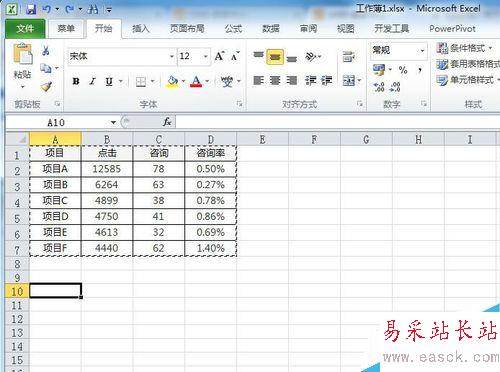Open the font name 宋体 dropdown
The image size is (500, 372).
tap(172, 56)
